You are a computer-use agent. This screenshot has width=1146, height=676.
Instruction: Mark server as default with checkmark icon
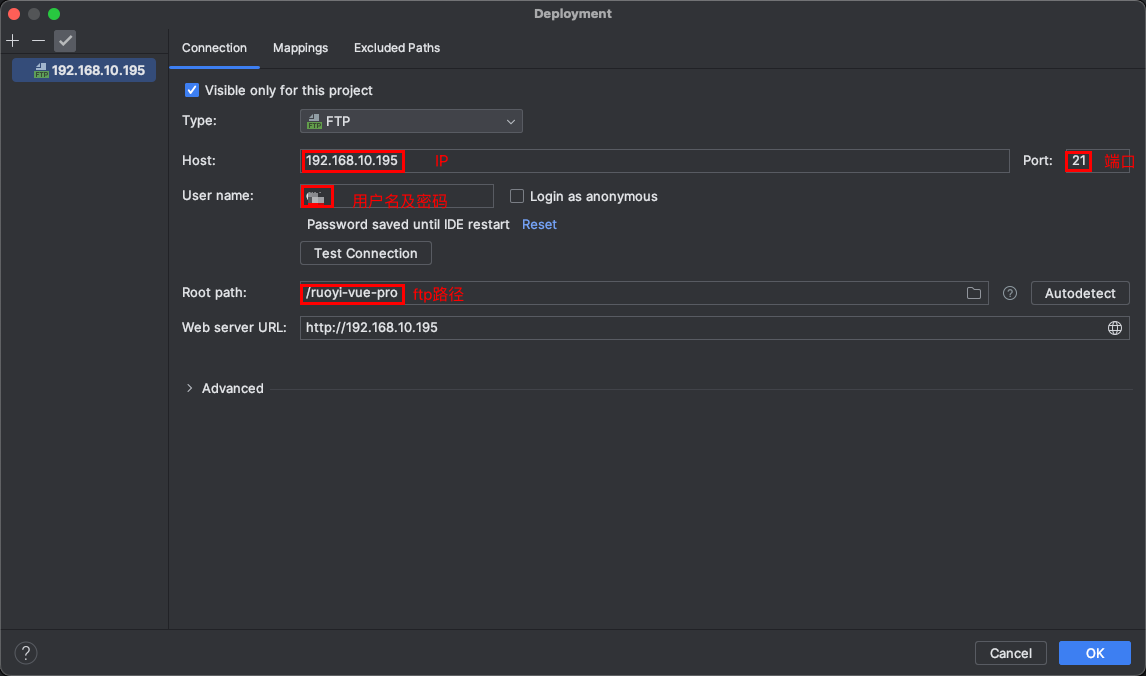65,41
